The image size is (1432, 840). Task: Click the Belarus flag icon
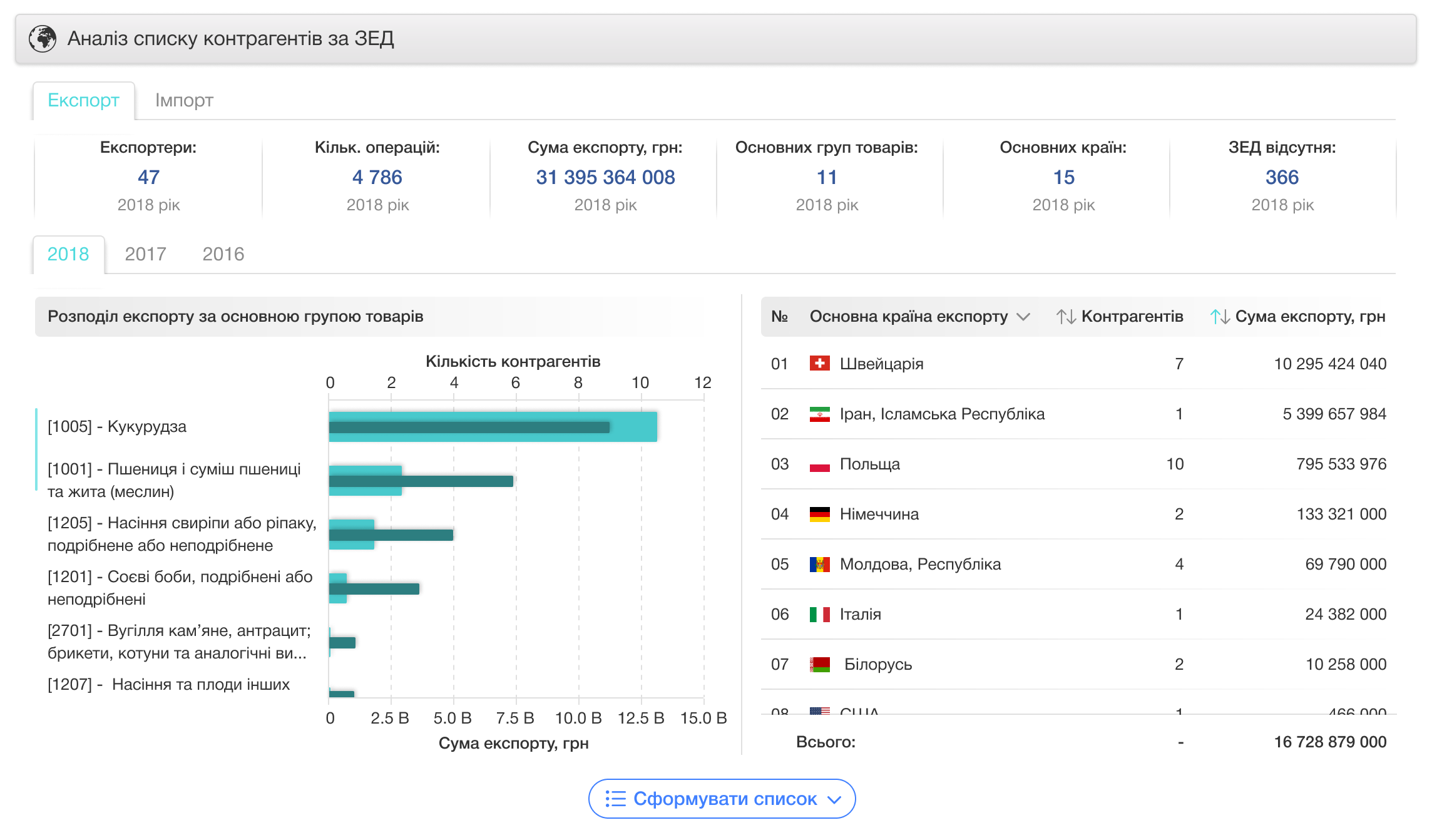[x=819, y=664]
